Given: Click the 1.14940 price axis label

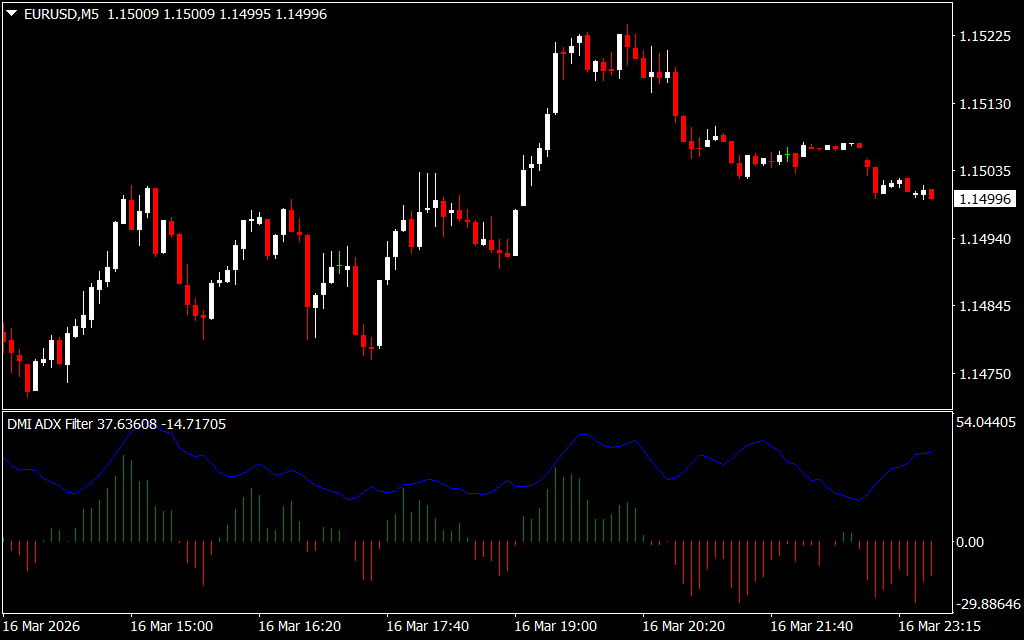Looking at the screenshot, I should pyautogui.click(x=984, y=240).
